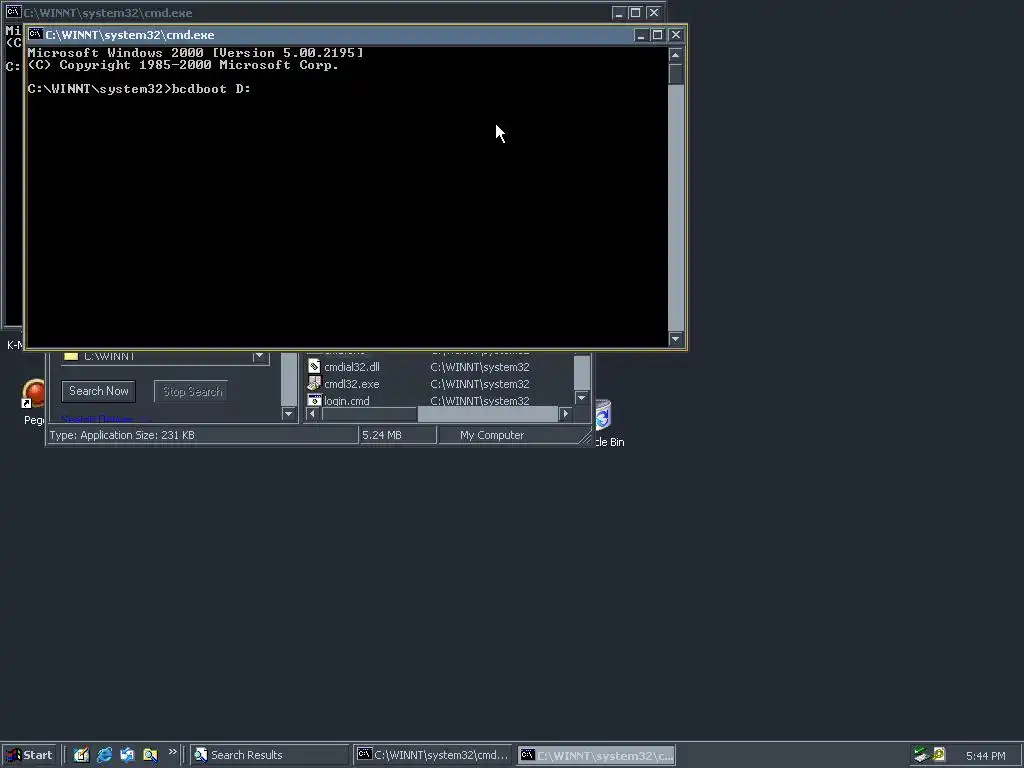This screenshot has width=1024, height=768.
Task: Click the Outlook Express Quick Launch icon
Action: [x=127, y=755]
